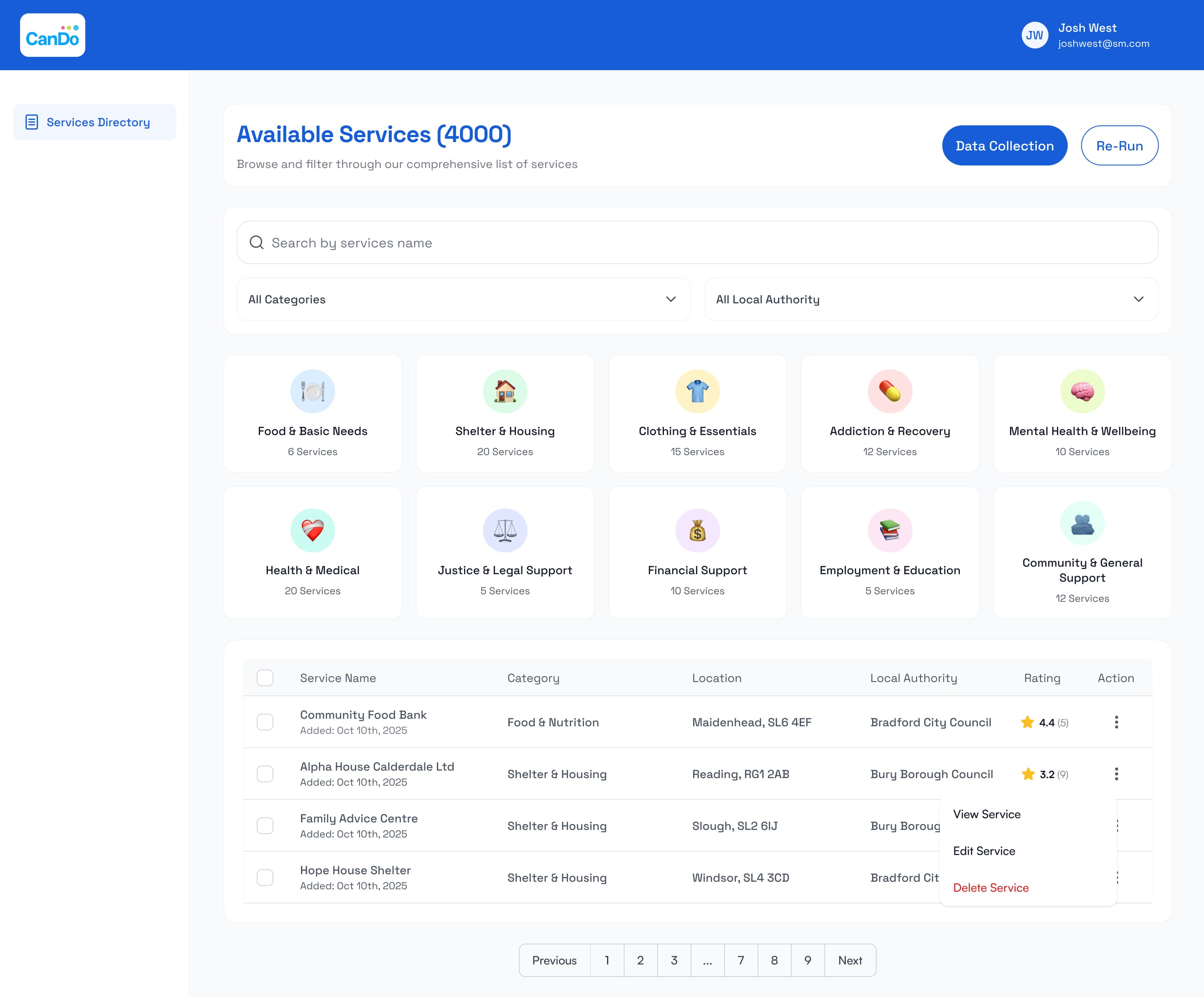Select the Shelter & Housing house icon

click(505, 392)
